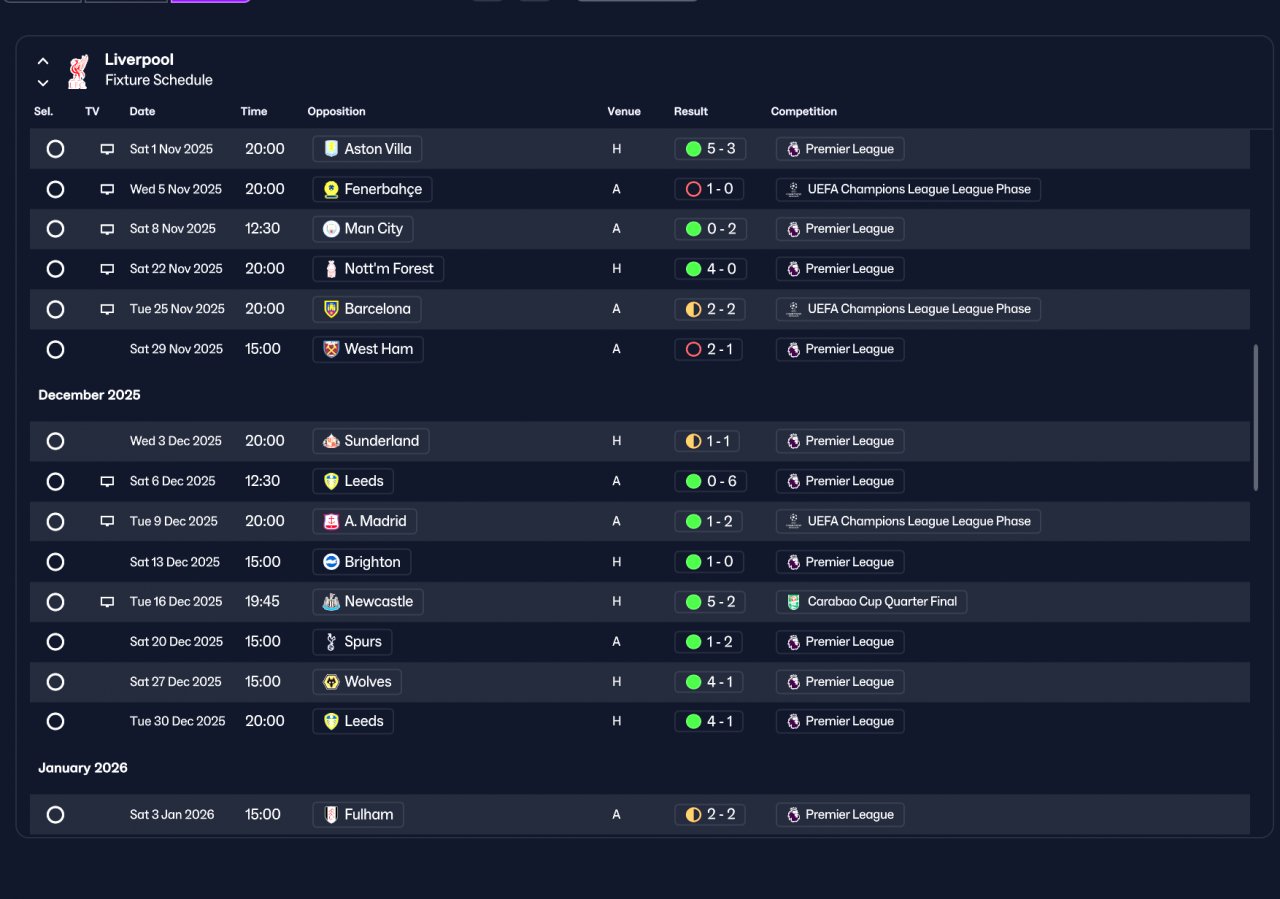Click the Opposition column header
This screenshot has width=1280, height=899.
[336, 111]
